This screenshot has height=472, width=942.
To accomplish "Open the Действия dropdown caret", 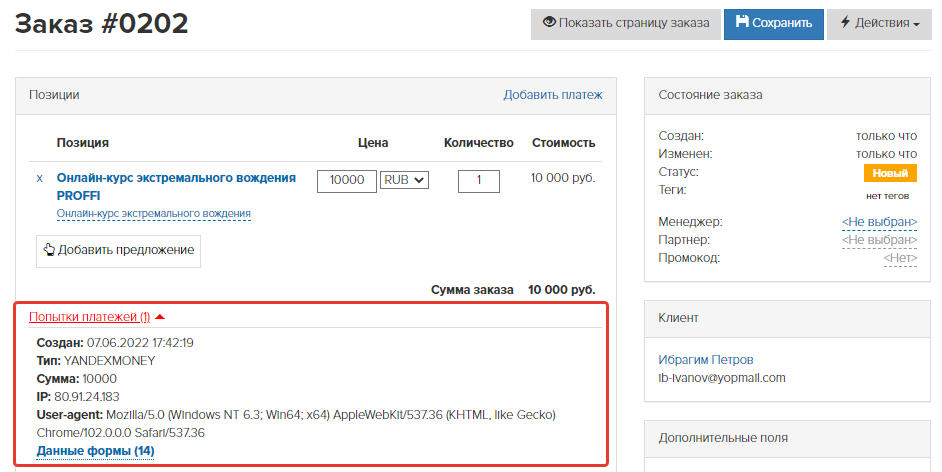I will [916, 25].
